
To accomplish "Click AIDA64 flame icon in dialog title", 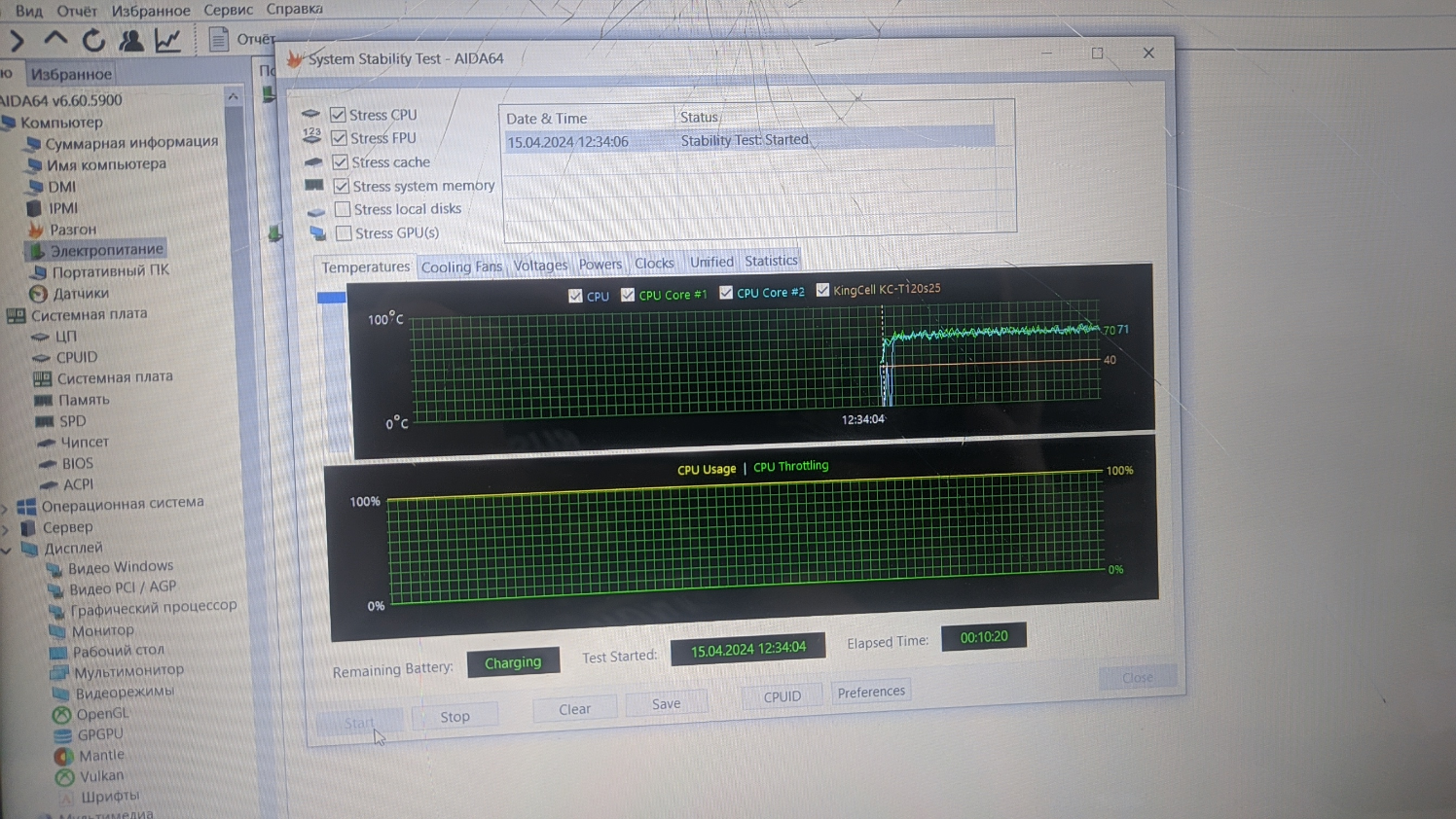I will pos(295,59).
